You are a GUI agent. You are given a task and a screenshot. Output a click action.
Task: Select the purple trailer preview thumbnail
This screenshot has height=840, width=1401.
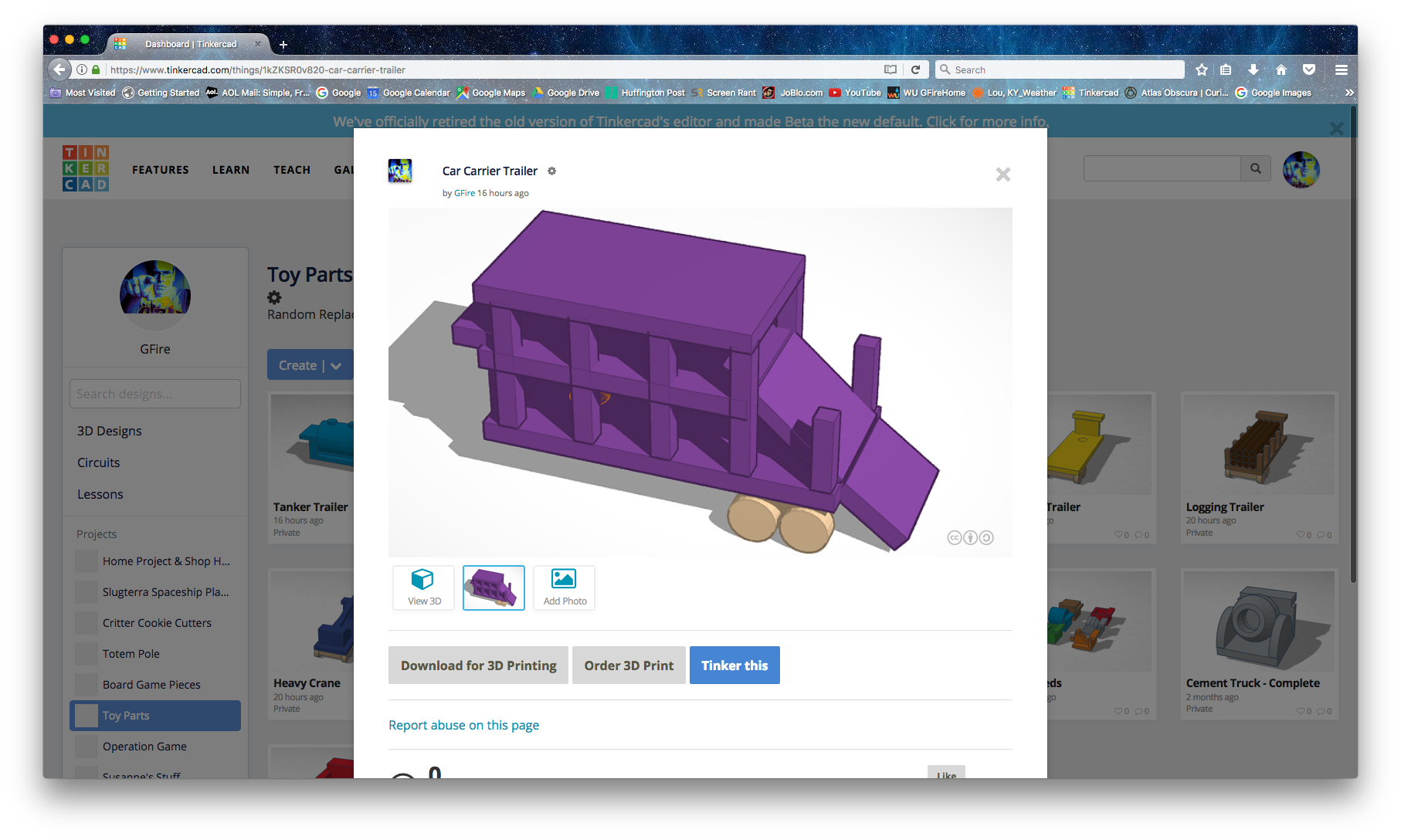494,588
